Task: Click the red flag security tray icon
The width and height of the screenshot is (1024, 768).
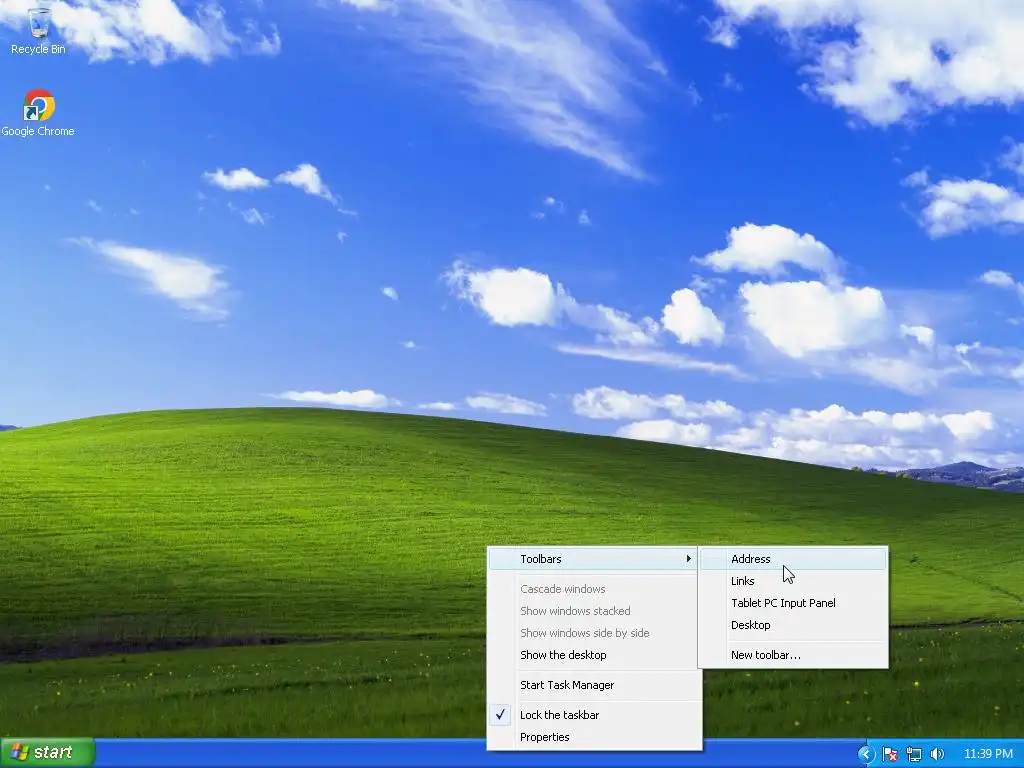Action: 889,754
